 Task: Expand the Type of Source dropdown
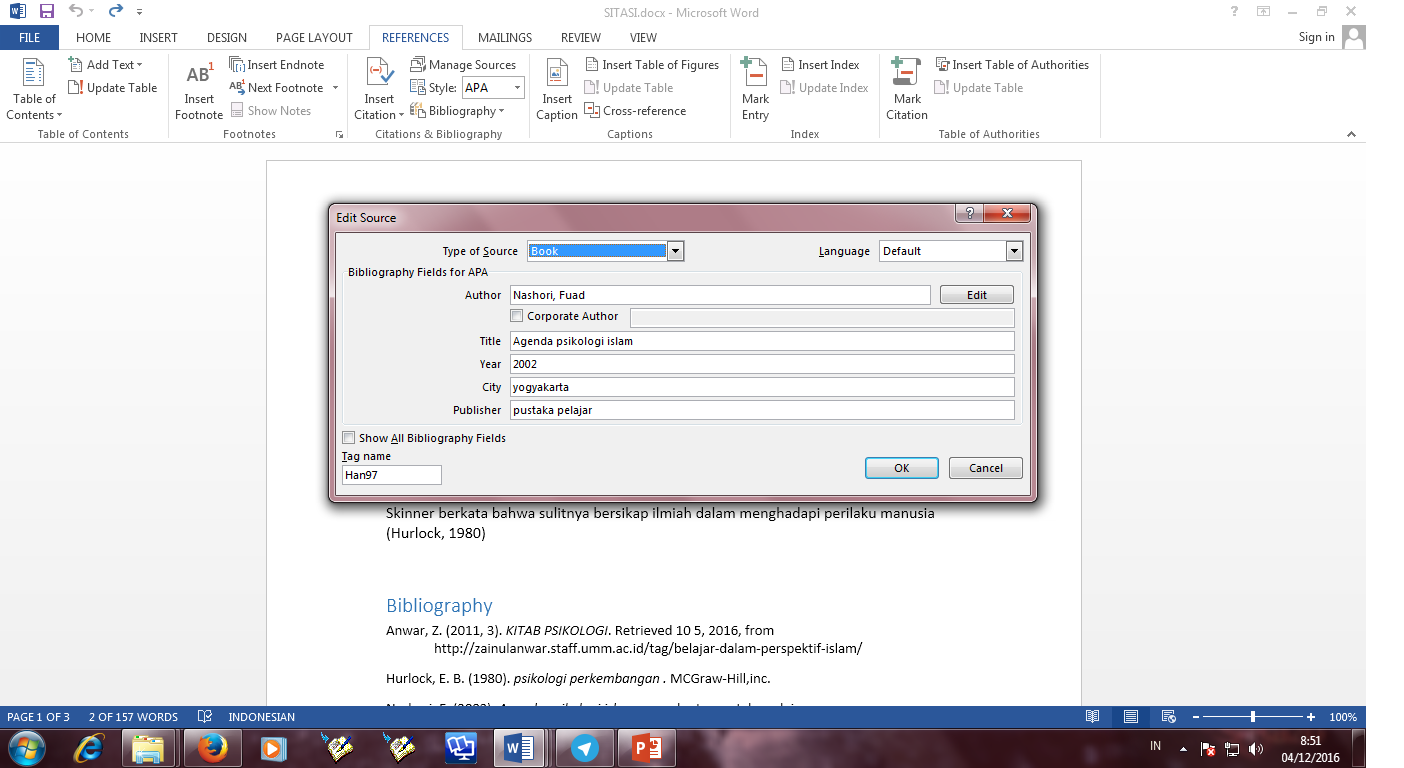675,251
